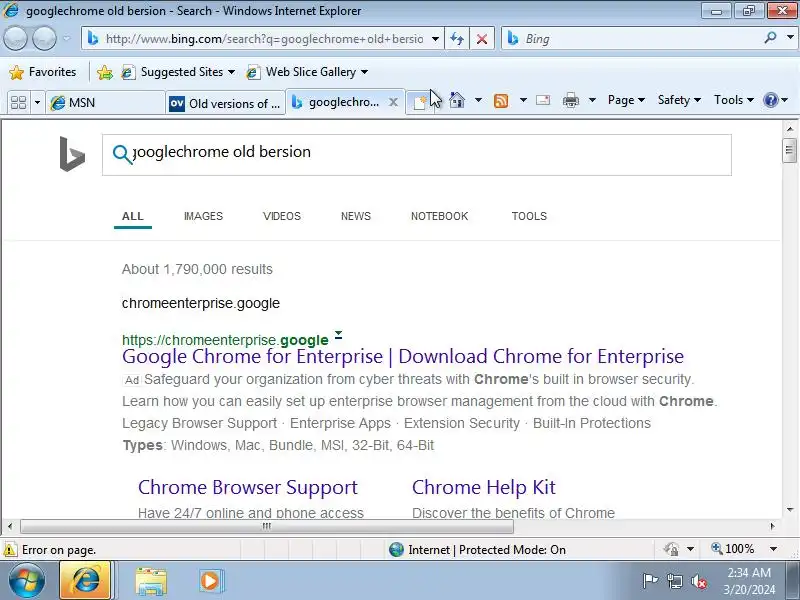Expand the Feeds dropdown arrow
Image resolution: width=800 pixels, height=600 pixels.
(x=523, y=100)
